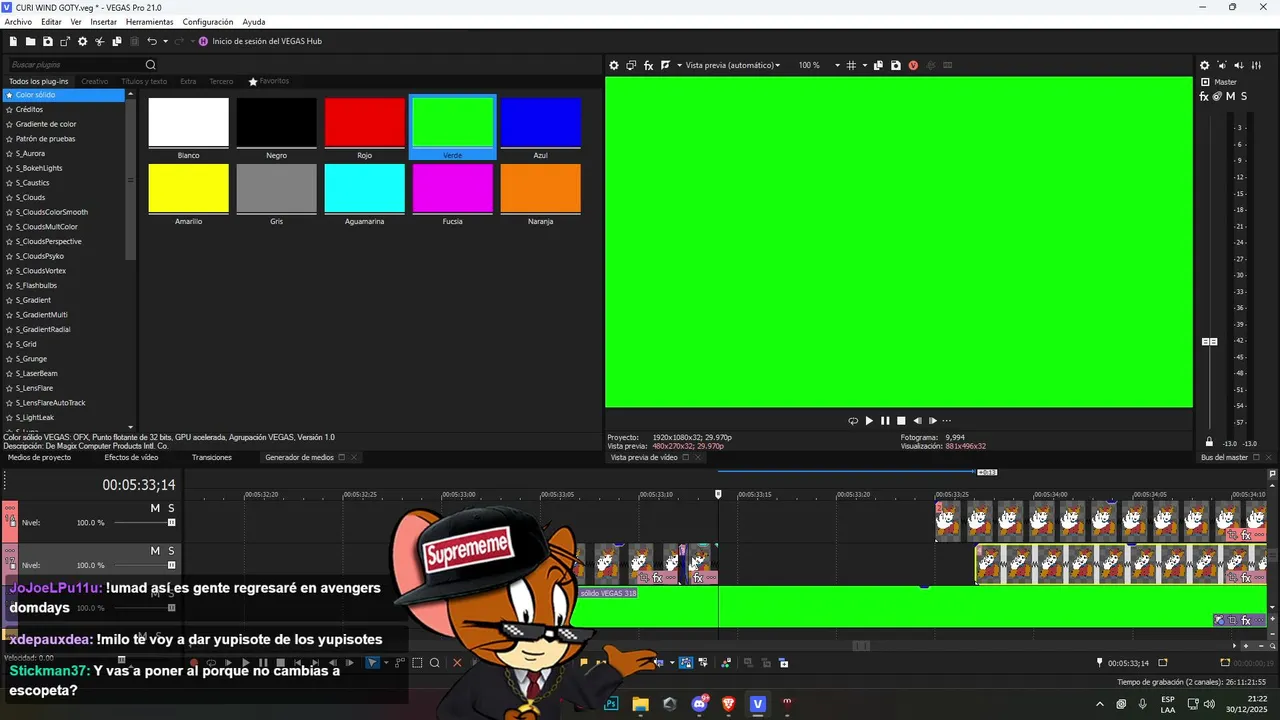The image size is (1280, 720).
Task: Open more preview transport options ellipsis
Action: pos(947,421)
